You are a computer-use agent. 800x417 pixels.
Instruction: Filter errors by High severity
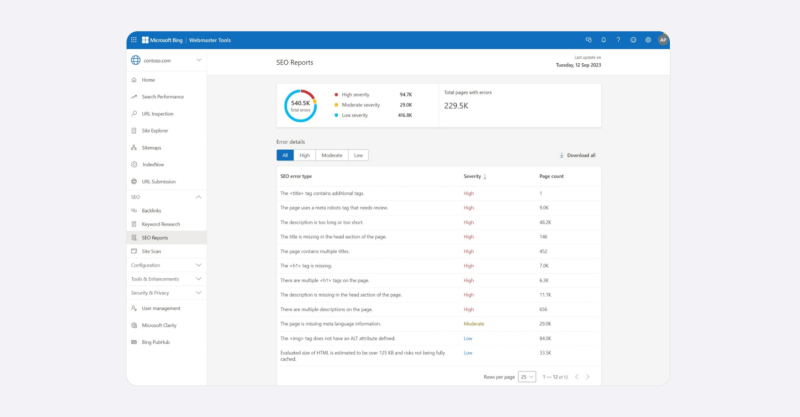point(305,155)
